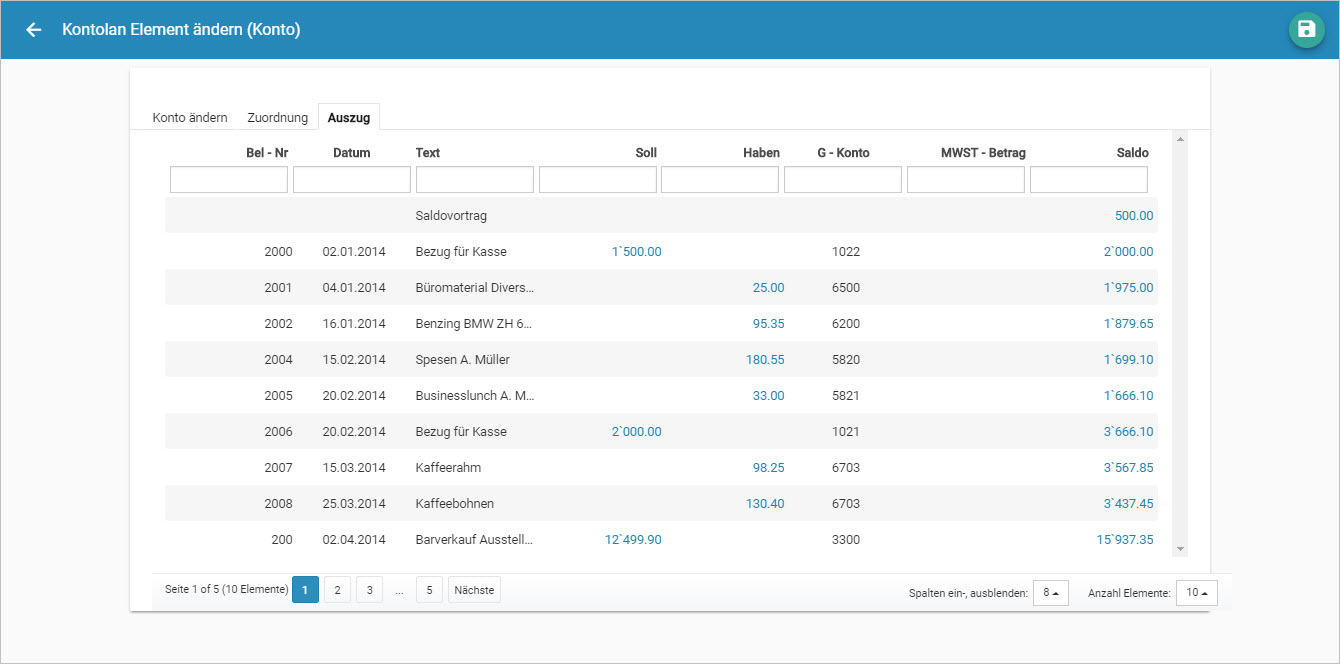Click the 12`499.90 Soll amount link
1340x664 pixels.
point(633,540)
